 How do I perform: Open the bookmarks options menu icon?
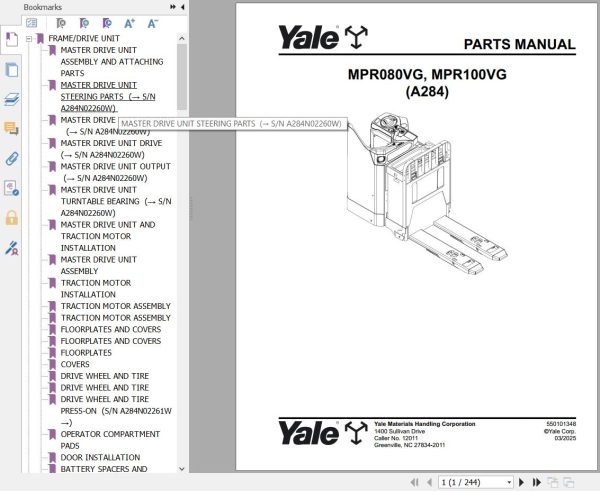32,23
